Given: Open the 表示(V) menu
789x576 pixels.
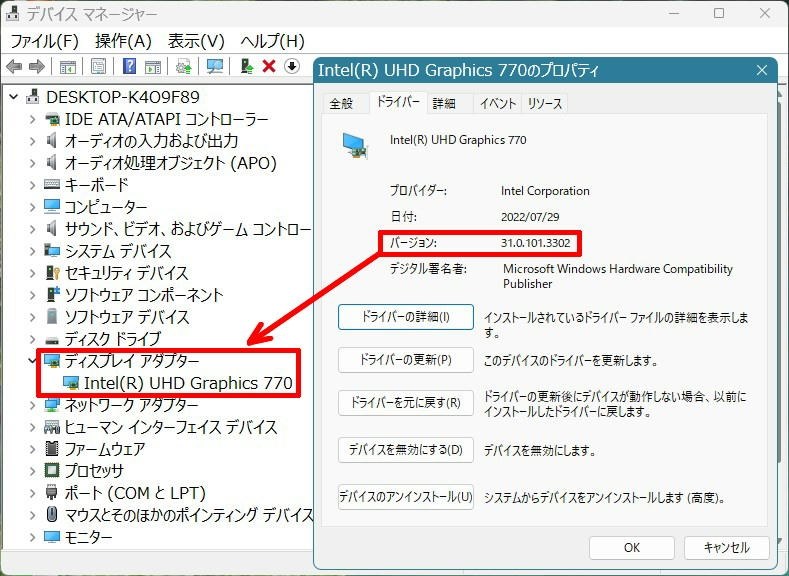Looking at the screenshot, I should (x=196, y=41).
